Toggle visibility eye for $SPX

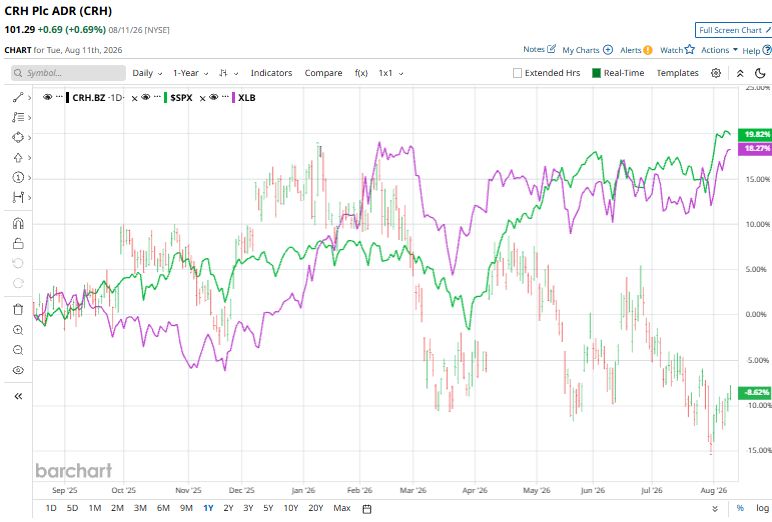pyautogui.click(x=145, y=97)
